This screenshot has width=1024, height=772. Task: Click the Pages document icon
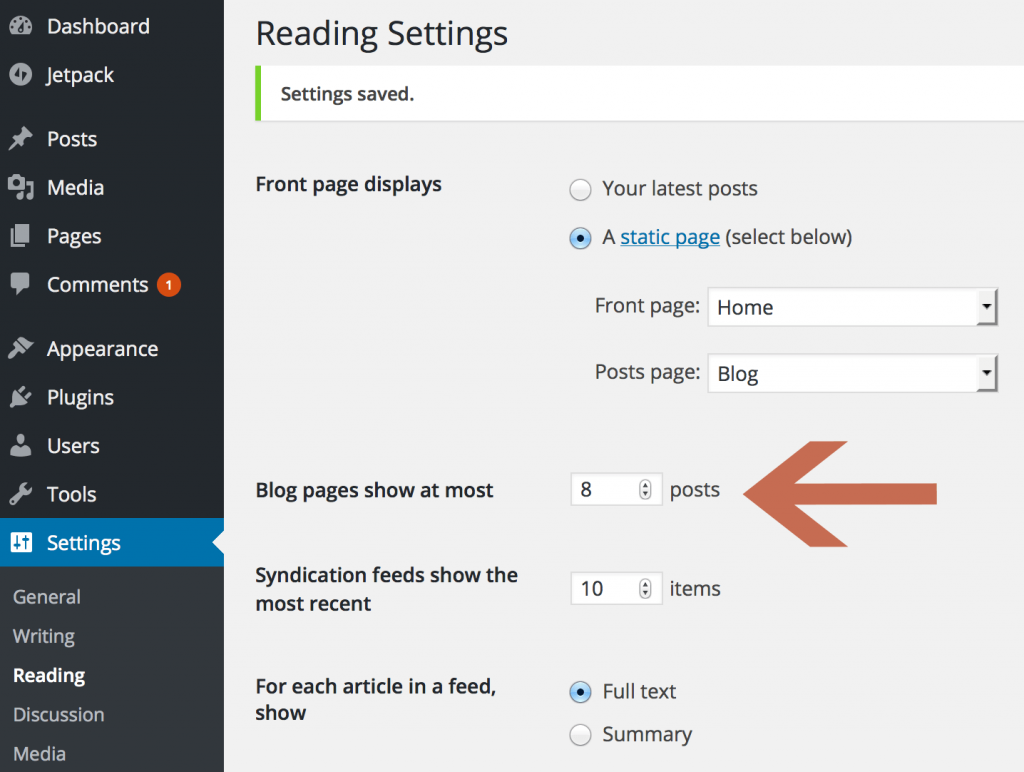coord(22,236)
